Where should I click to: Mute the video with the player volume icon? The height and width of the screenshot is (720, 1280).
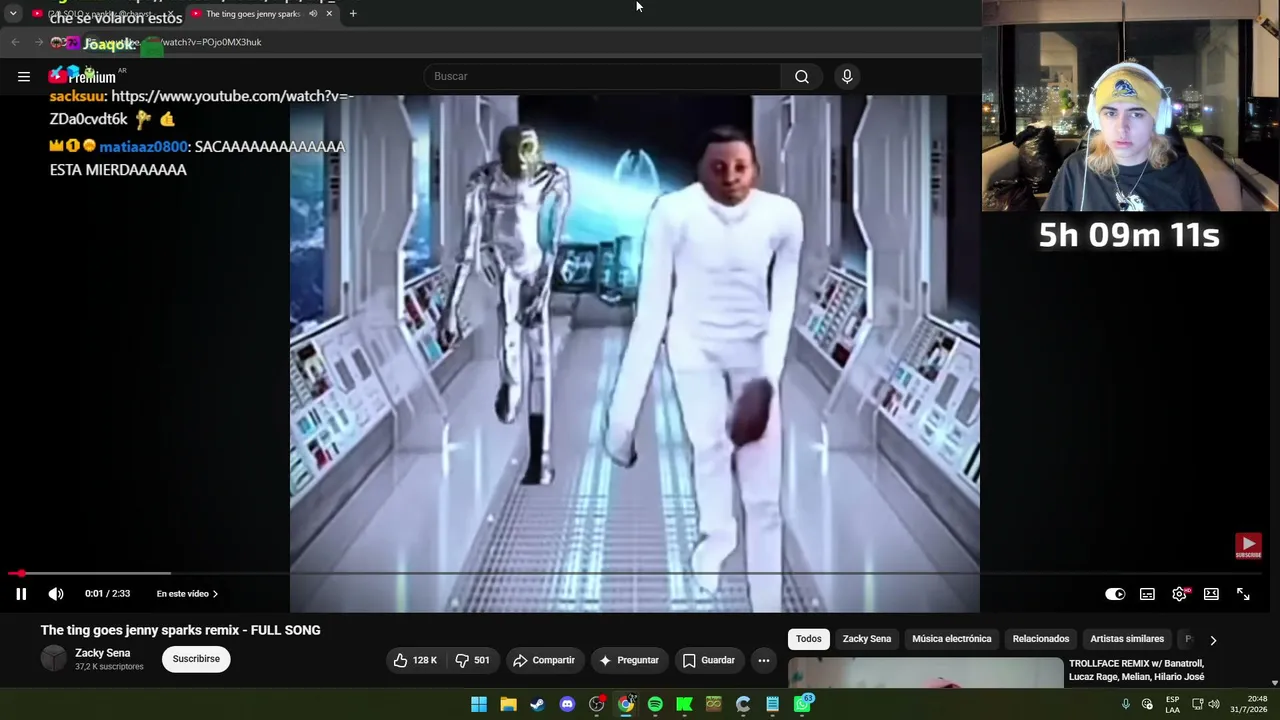(56, 594)
